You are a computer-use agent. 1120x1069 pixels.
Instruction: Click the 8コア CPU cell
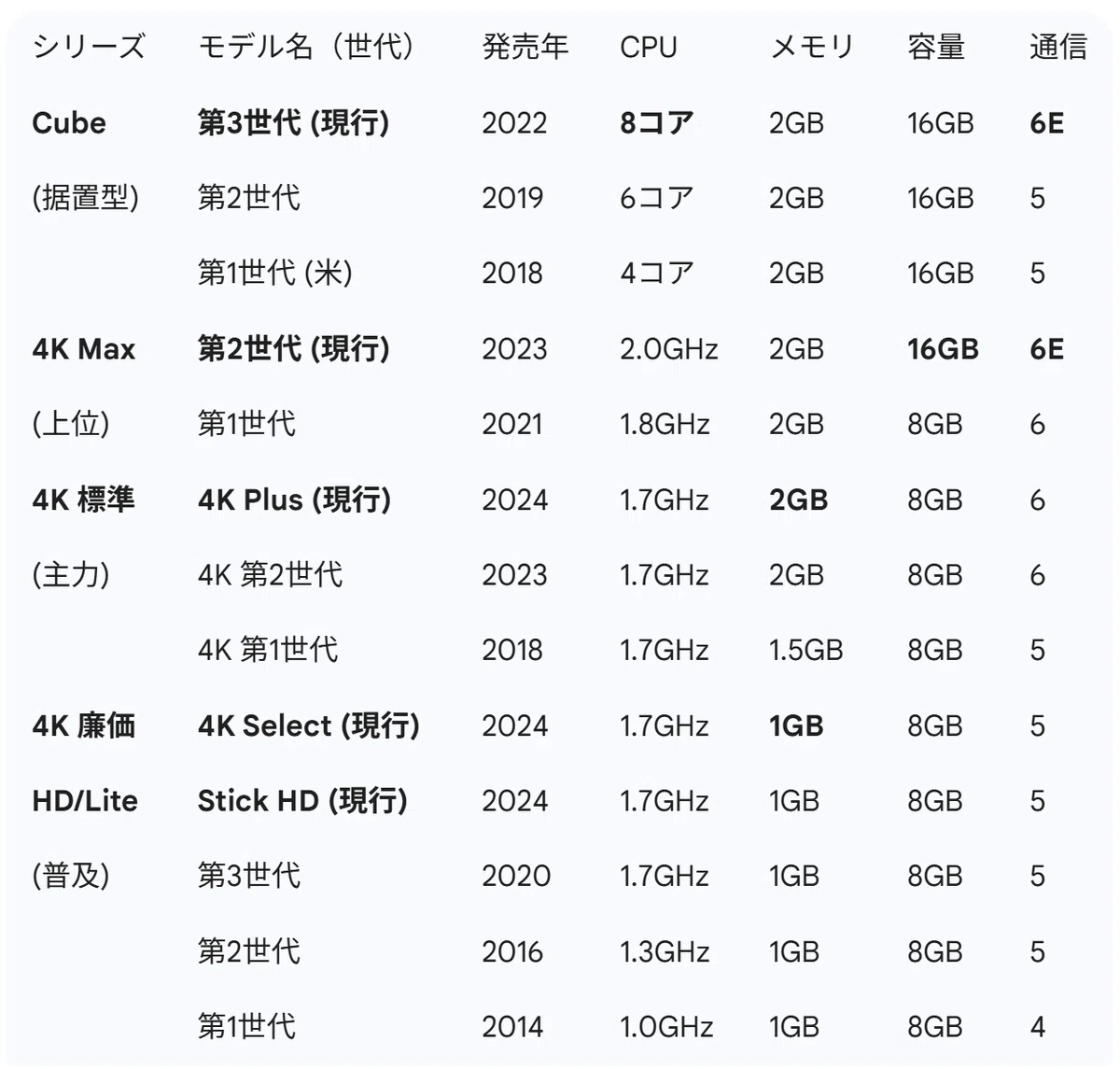coord(657,122)
